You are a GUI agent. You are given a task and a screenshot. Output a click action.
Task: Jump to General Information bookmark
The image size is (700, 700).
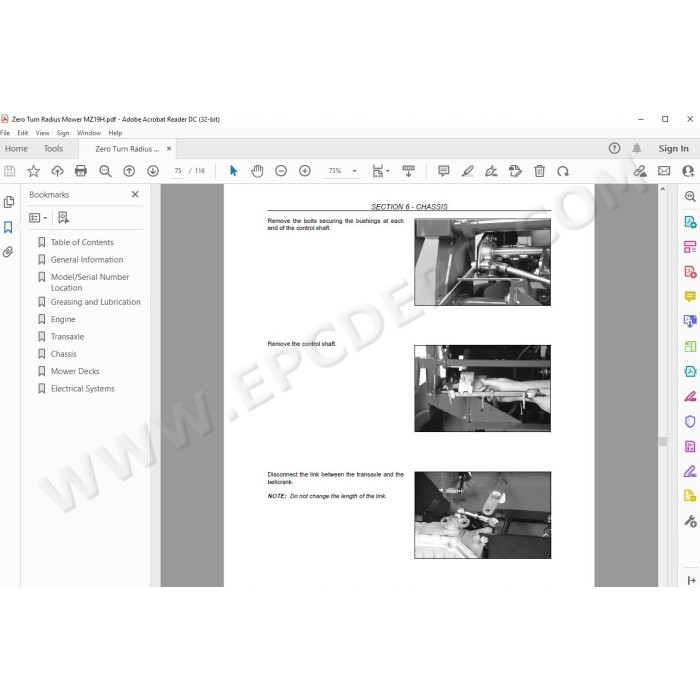click(87, 260)
